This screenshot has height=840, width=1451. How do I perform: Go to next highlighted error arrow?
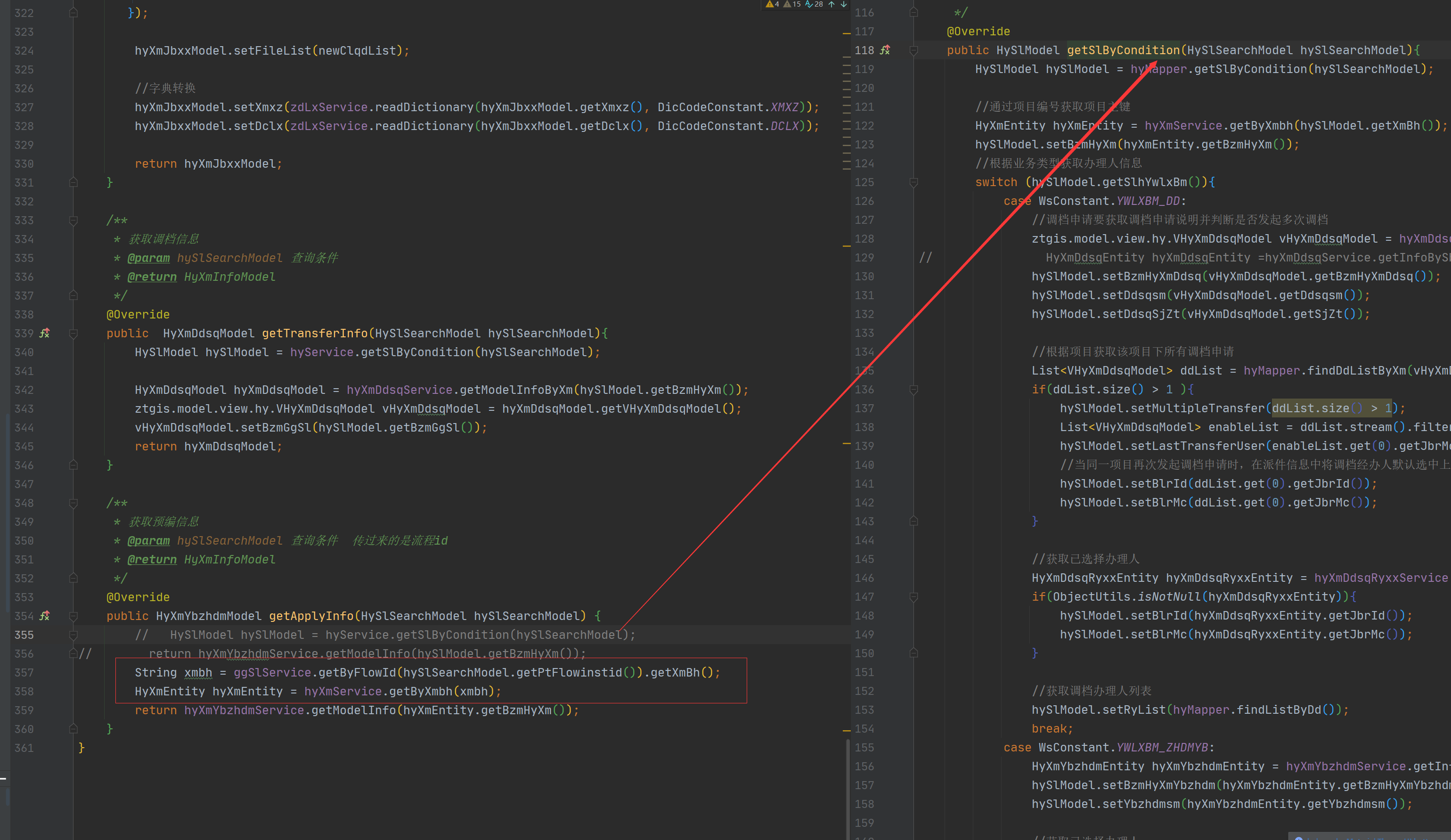coord(844,4)
